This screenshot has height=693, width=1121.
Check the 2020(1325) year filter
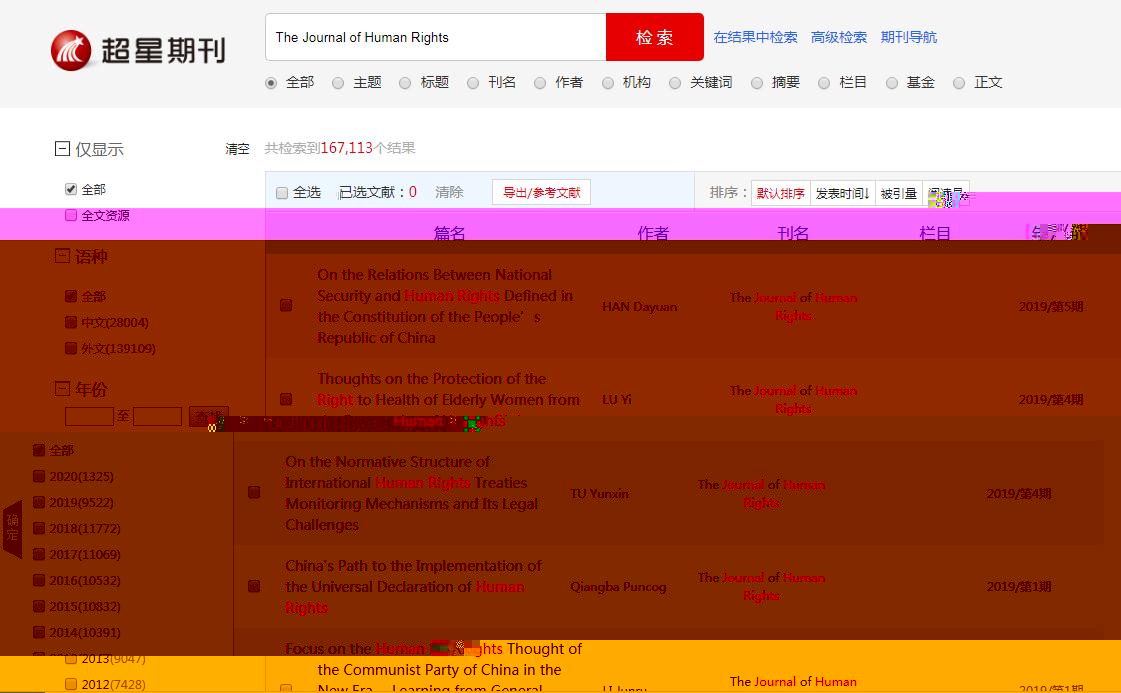(39, 476)
